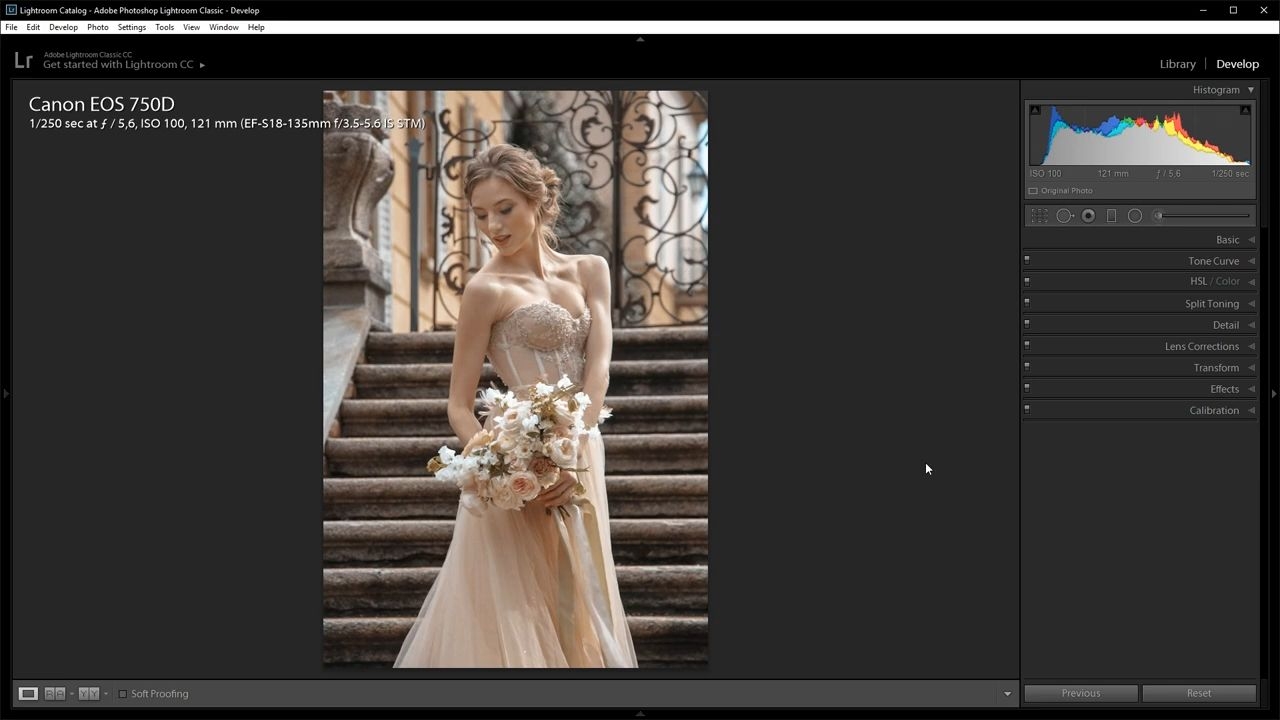The width and height of the screenshot is (1280, 720).
Task: Tick the Original Photo checkbox
Action: (1033, 191)
